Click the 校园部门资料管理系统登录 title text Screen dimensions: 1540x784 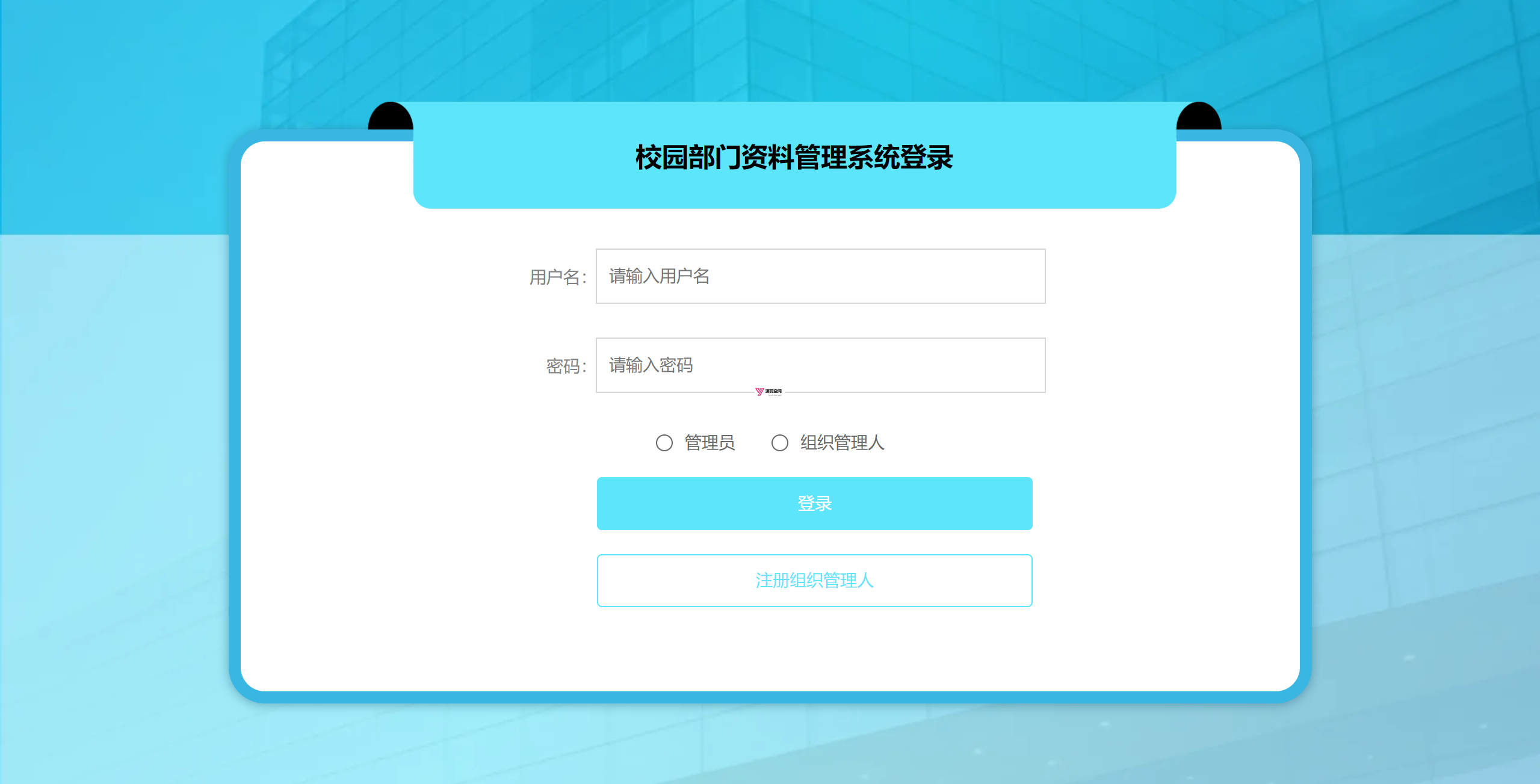tap(794, 158)
